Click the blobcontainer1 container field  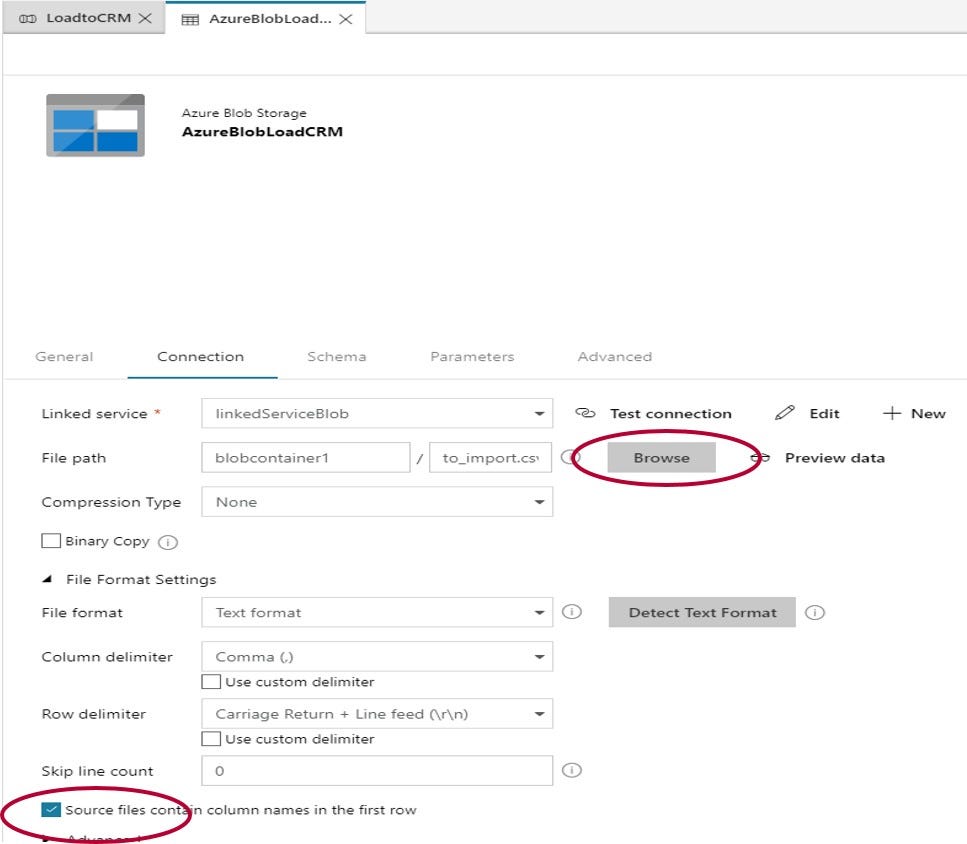coord(306,457)
